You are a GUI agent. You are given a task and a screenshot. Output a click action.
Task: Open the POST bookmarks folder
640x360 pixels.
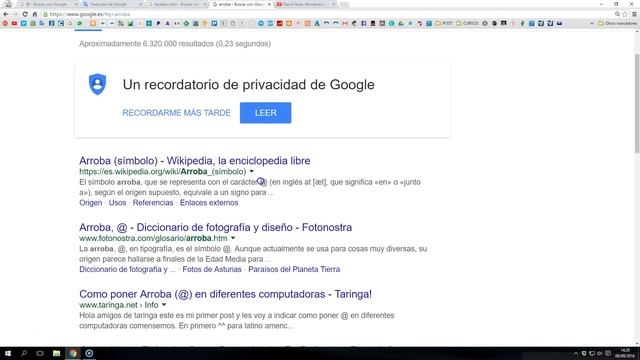pos(444,23)
